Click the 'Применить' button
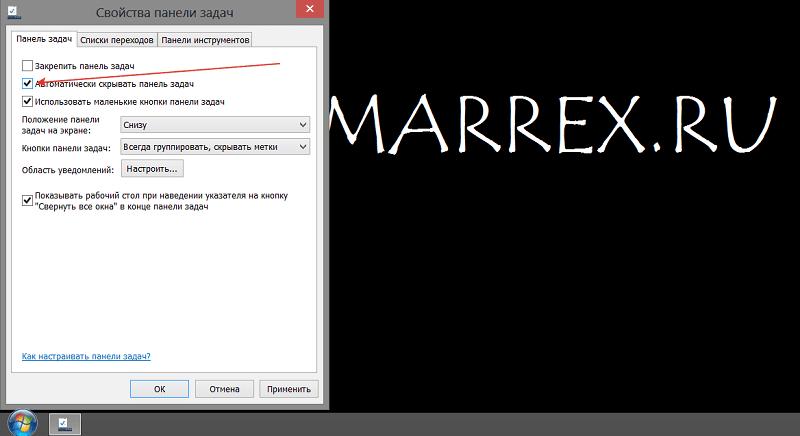Viewport: 800px width, 436px height. [x=289, y=389]
